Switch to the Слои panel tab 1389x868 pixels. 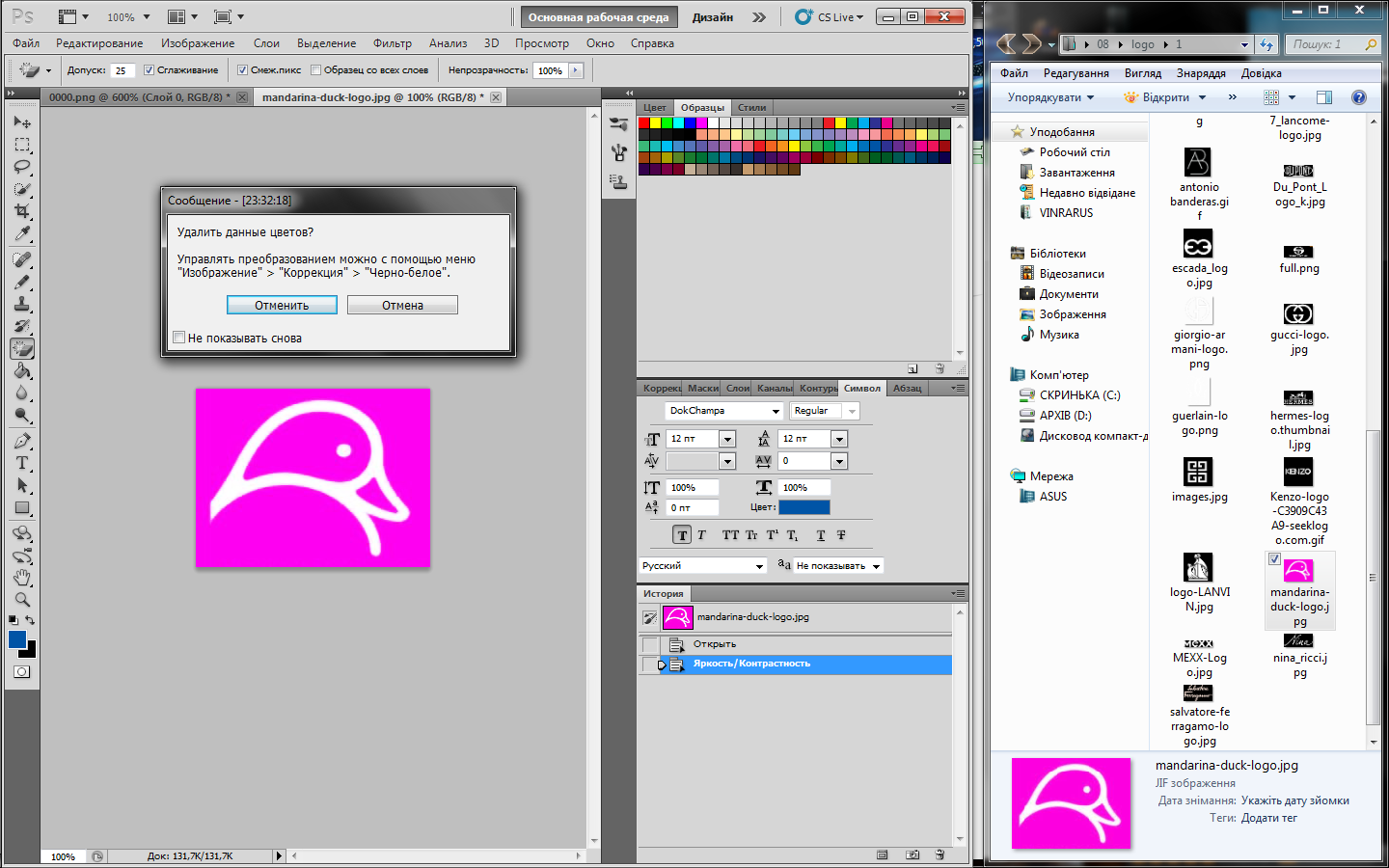[x=738, y=388]
